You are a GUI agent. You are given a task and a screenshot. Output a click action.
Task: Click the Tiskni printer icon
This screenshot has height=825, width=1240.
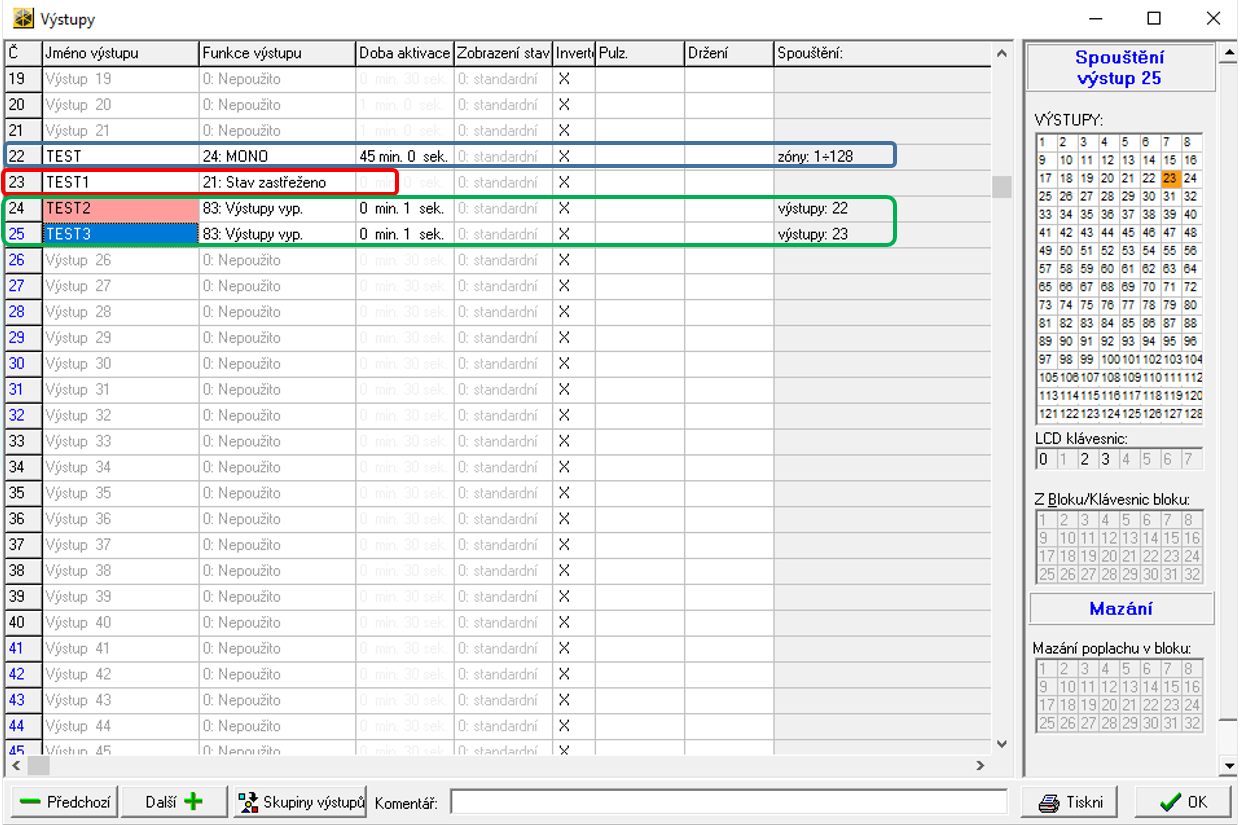pyautogui.click(x=1048, y=802)
